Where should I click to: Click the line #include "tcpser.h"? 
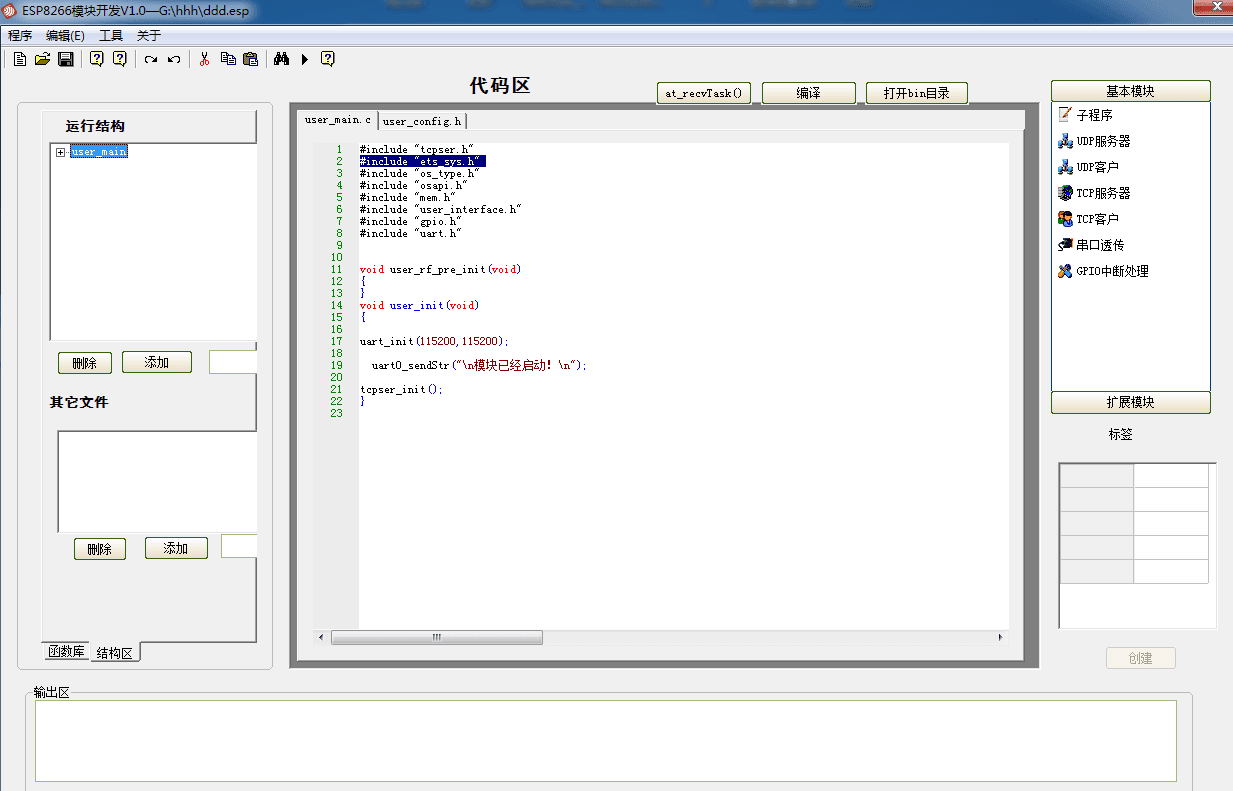coord(416,149)
